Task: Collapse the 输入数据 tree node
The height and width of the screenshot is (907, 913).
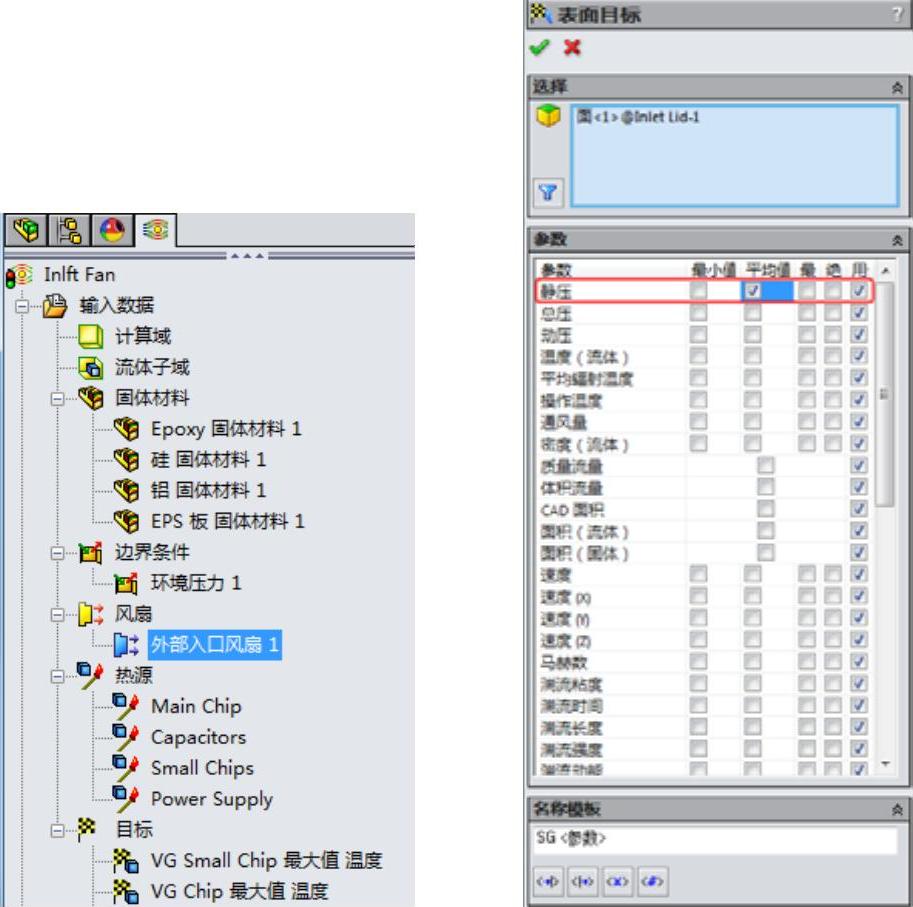Action: [22, 306]
